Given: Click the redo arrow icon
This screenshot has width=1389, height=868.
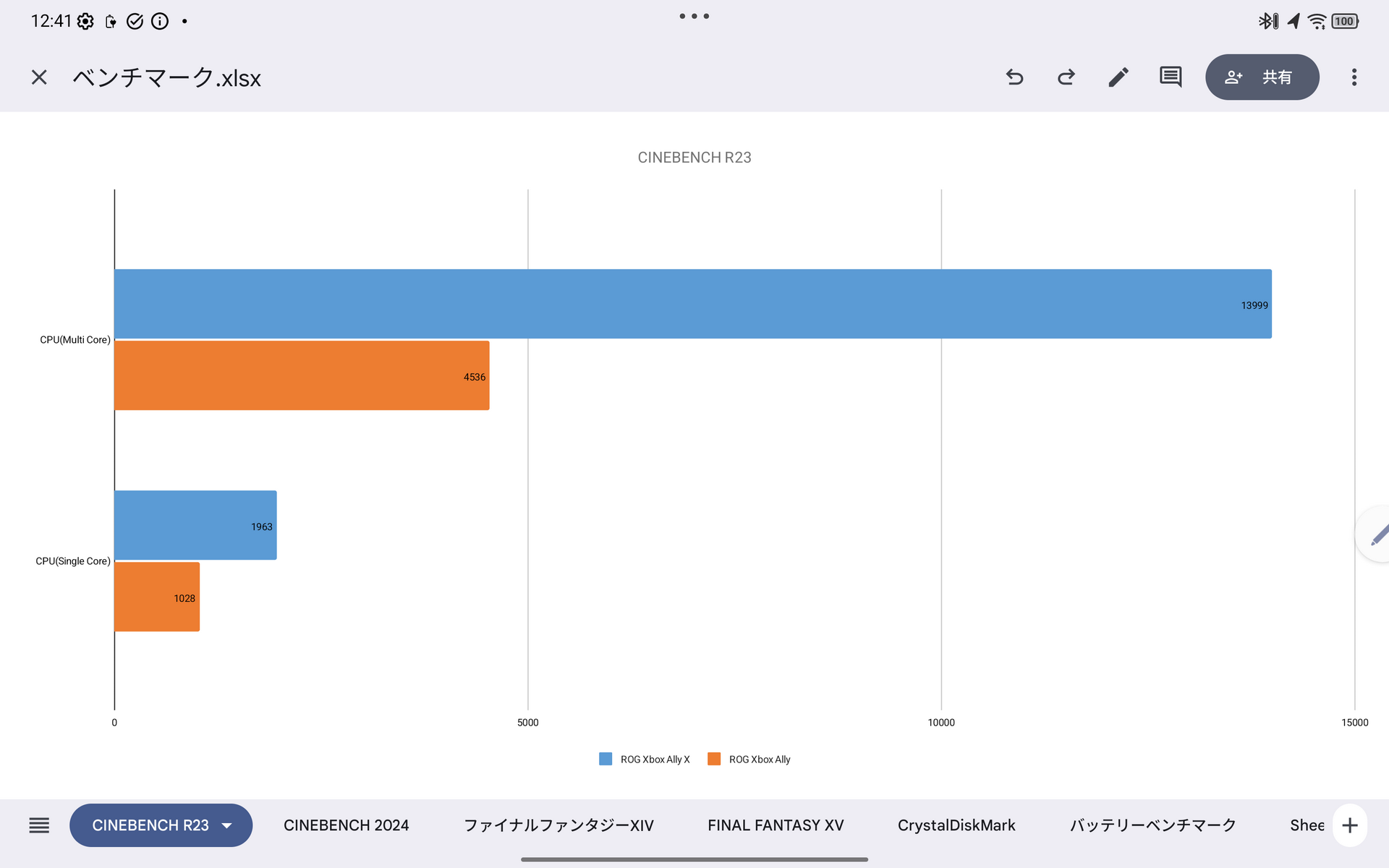Looking at the screenshot, I should click(x=1066, y=77).
